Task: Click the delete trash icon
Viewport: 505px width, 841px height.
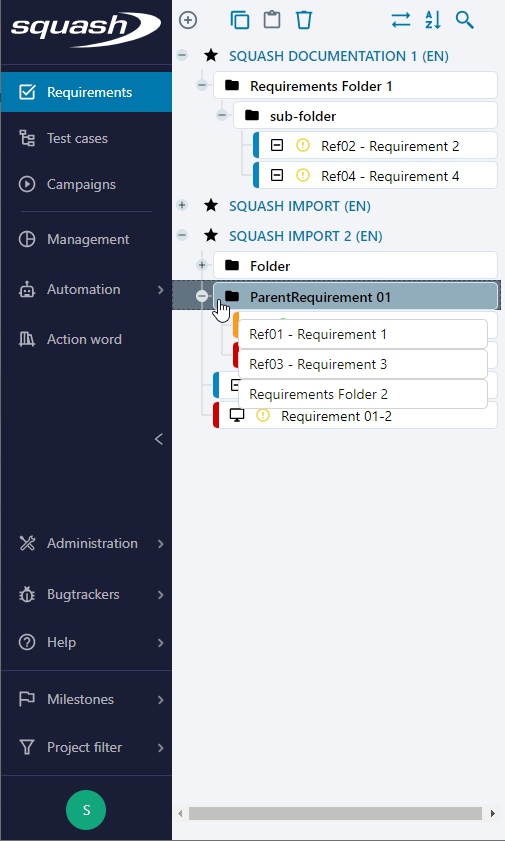Action: click(304, 20)
